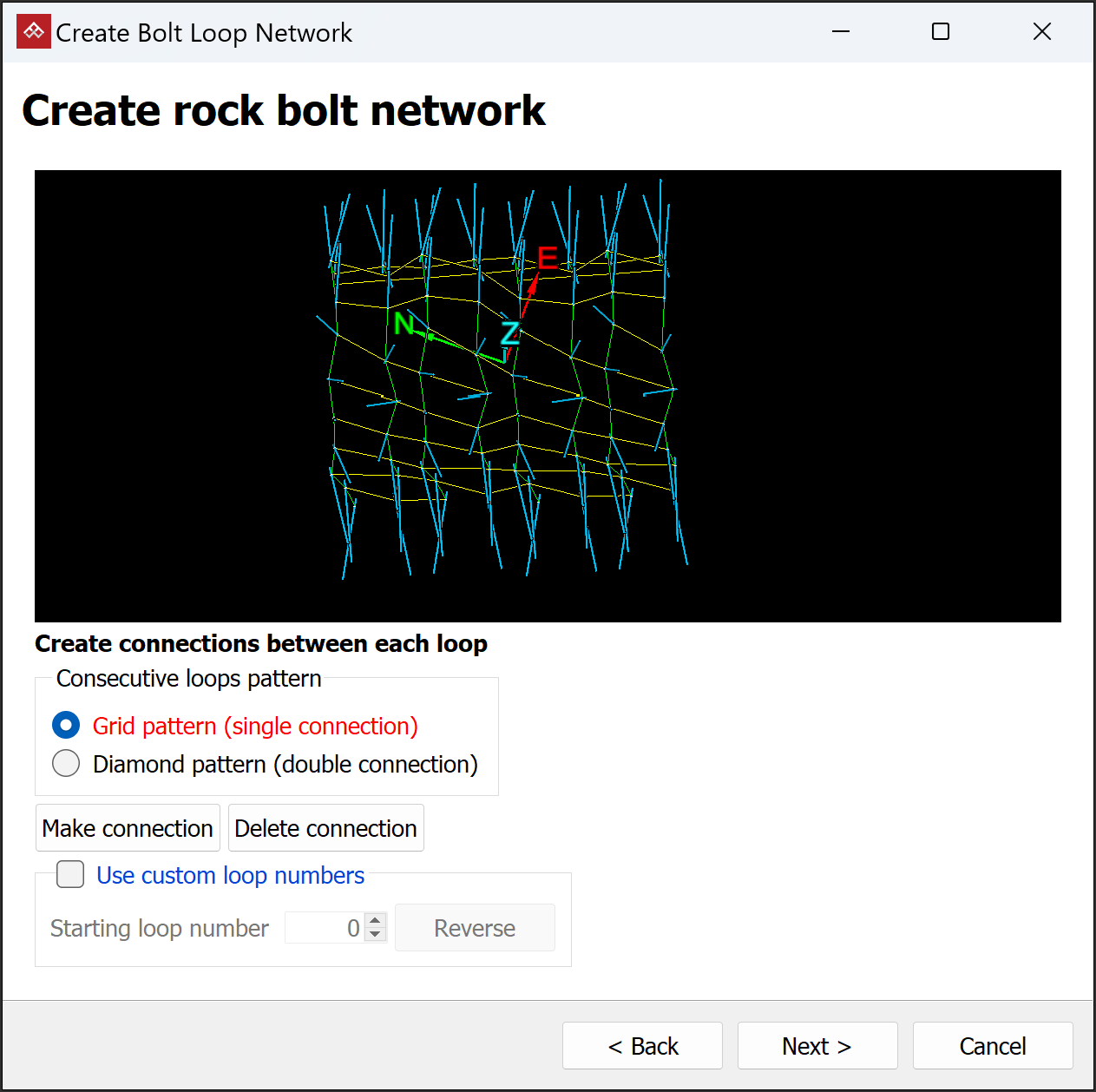Click the green N axis label
Screen dimensions: 1096x1092
pos(404,324)
